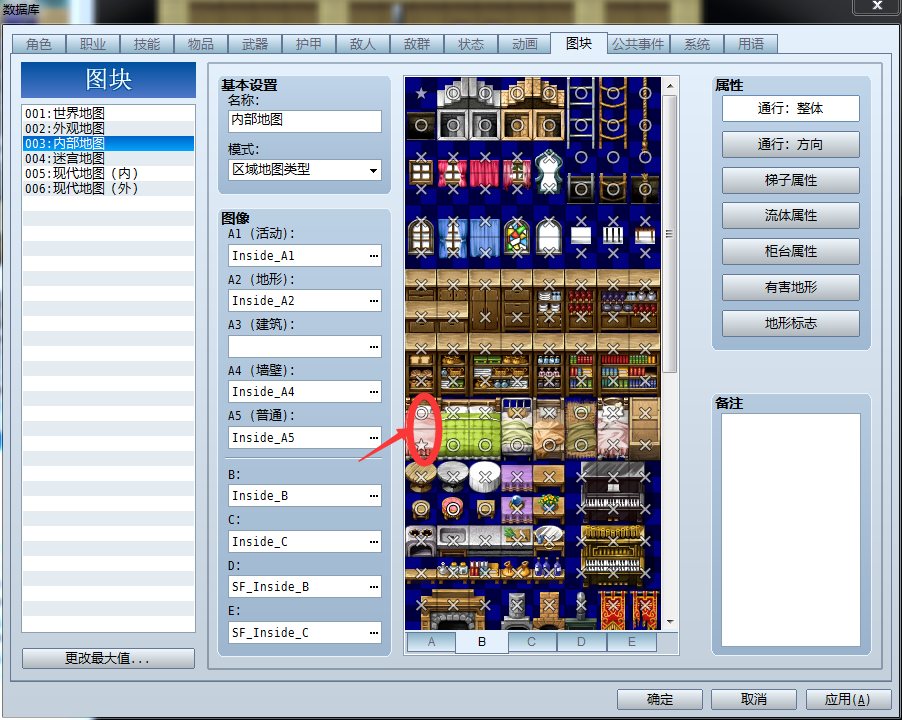Click the 名称 input field

(x=305, y=120)
